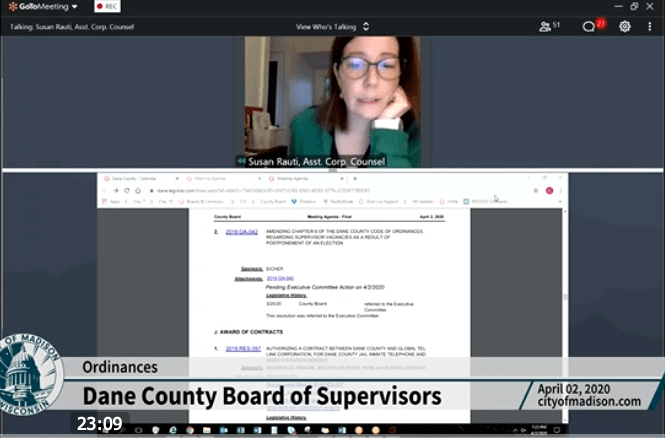Image resolution: width=665 pixels, height=438 pixels.
Task: Open the GoToMeeting three-dot more menu
Action: (649, 27)
